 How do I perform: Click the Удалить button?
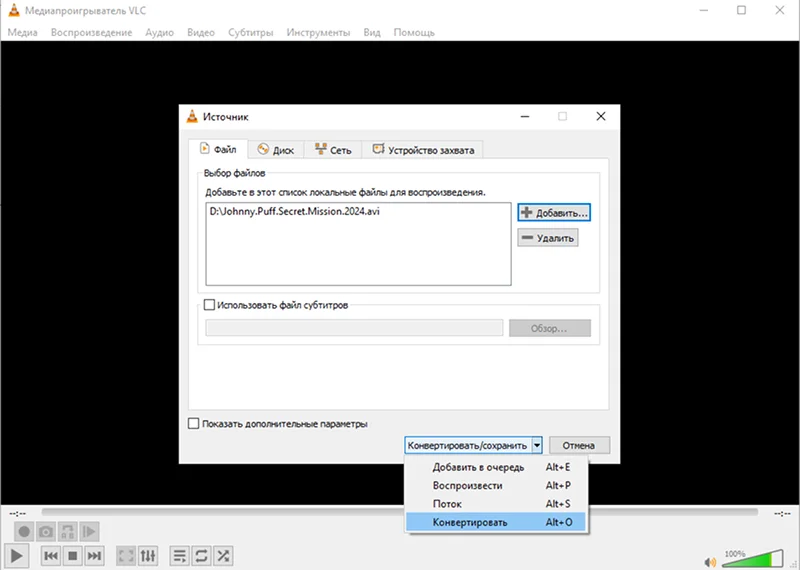point(548,238)
